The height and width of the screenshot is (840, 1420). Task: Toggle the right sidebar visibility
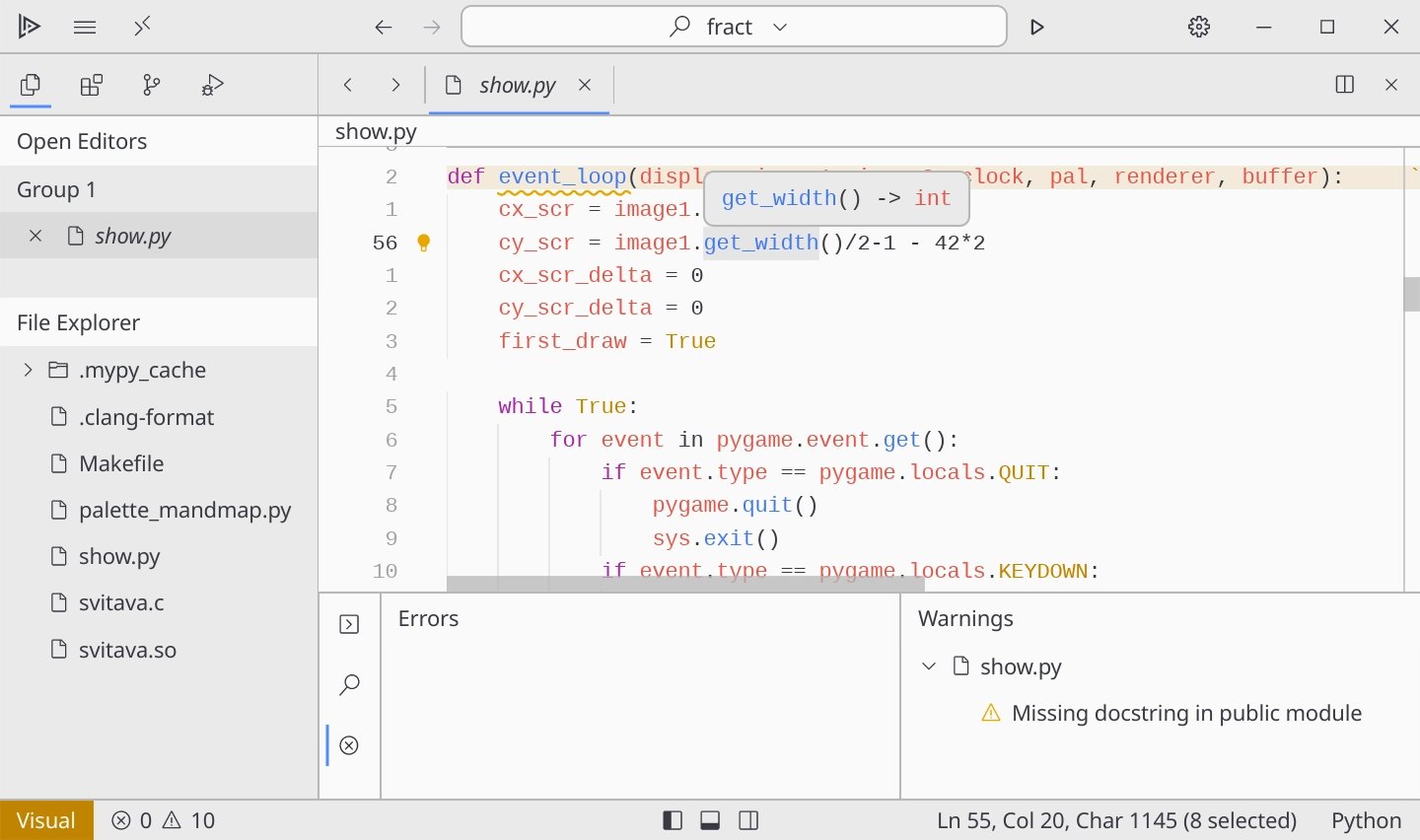(x=748, y=820)
